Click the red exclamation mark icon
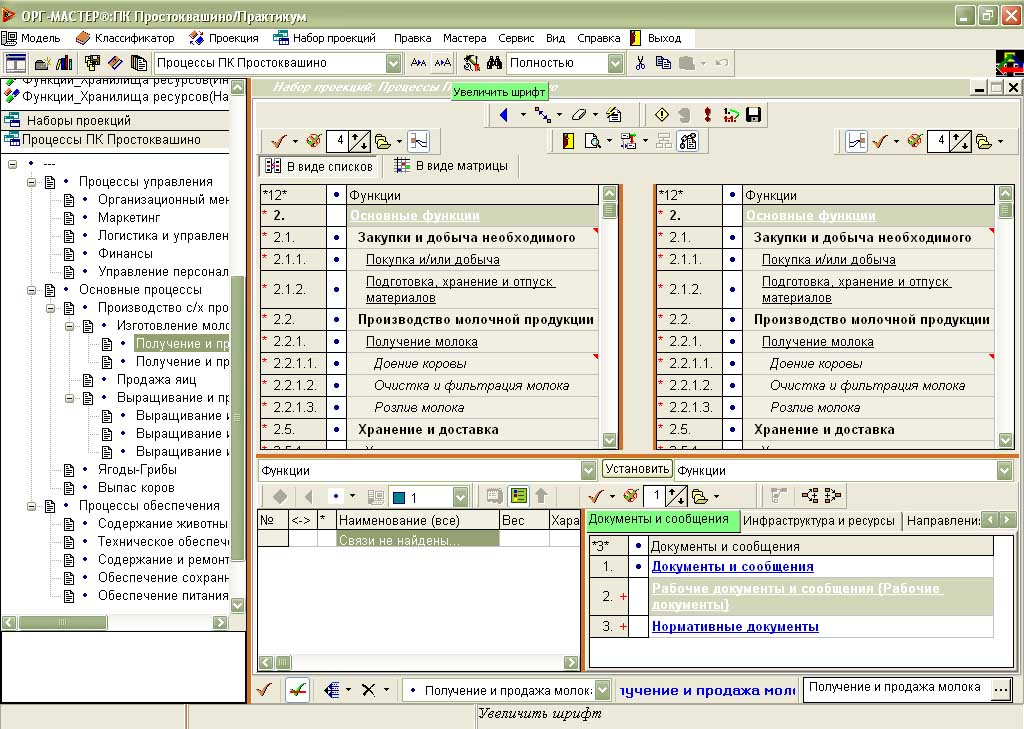 (707, 115)
